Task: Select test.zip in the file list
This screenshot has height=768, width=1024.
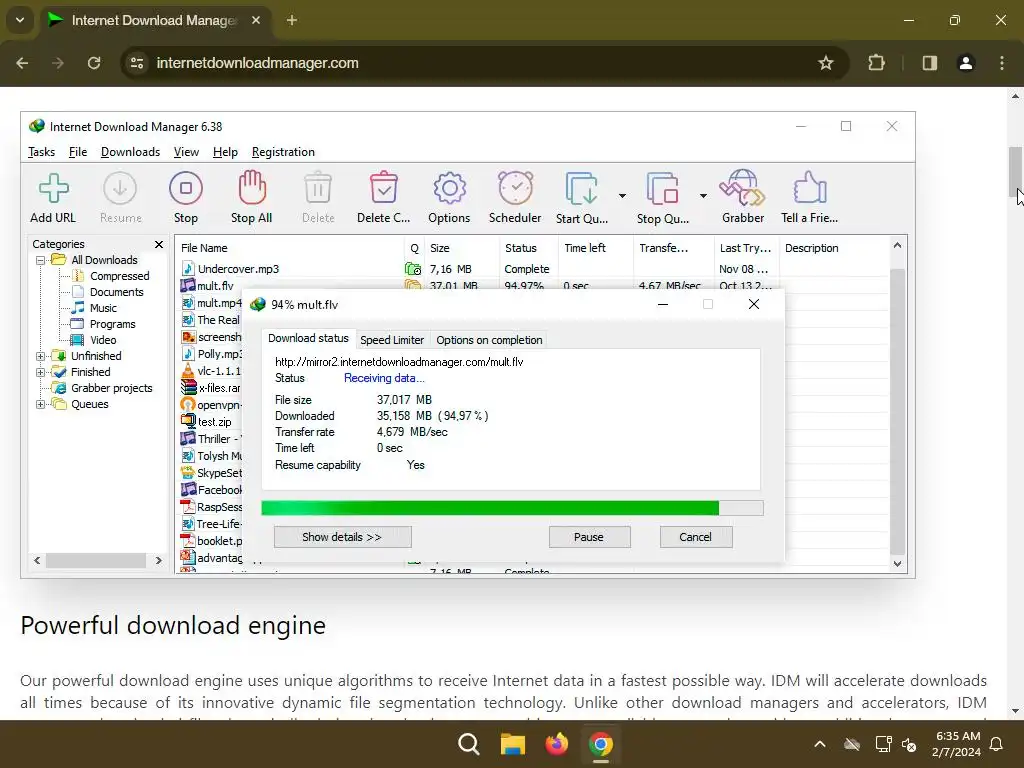Action: [x=214, y=422]
